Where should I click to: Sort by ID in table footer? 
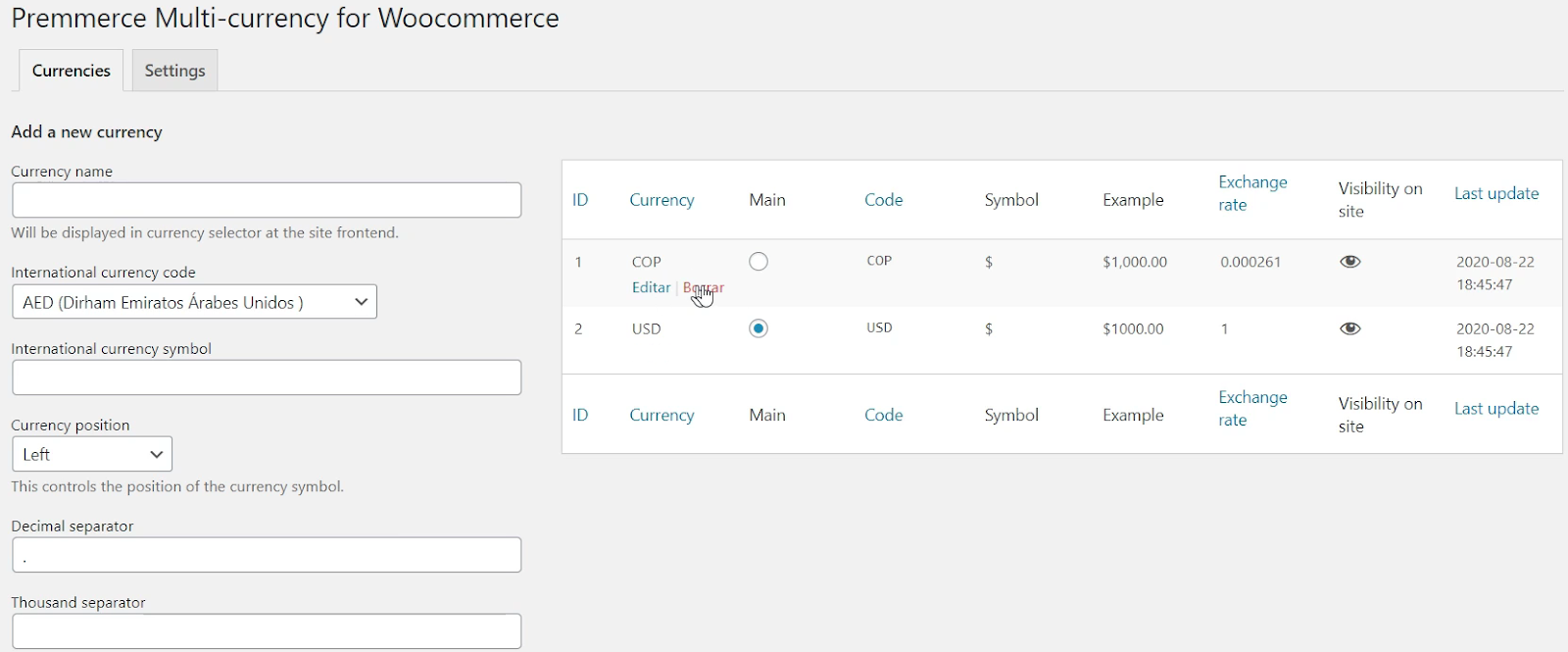coord(580,415)
